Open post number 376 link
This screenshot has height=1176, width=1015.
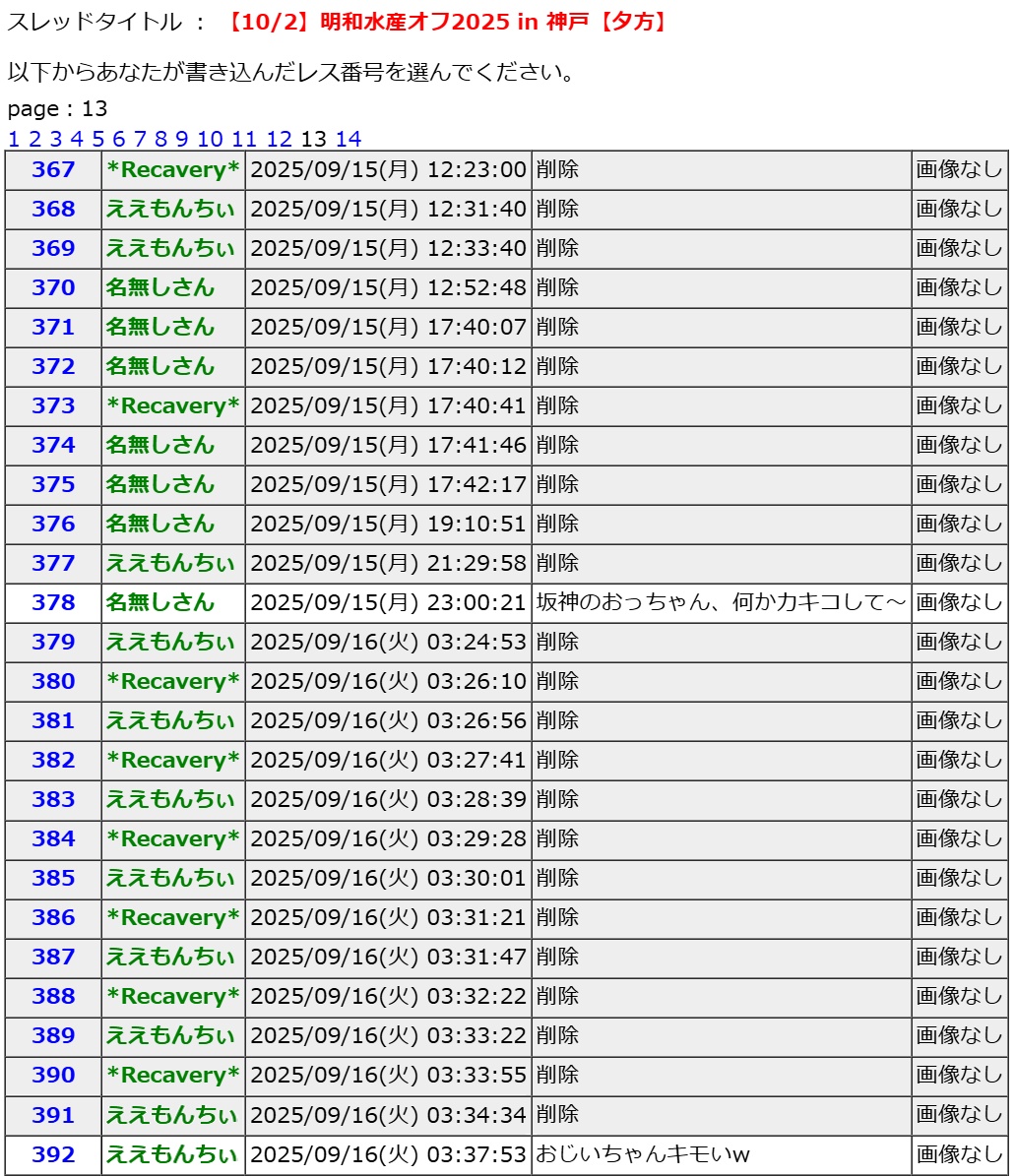click(53, 524)
